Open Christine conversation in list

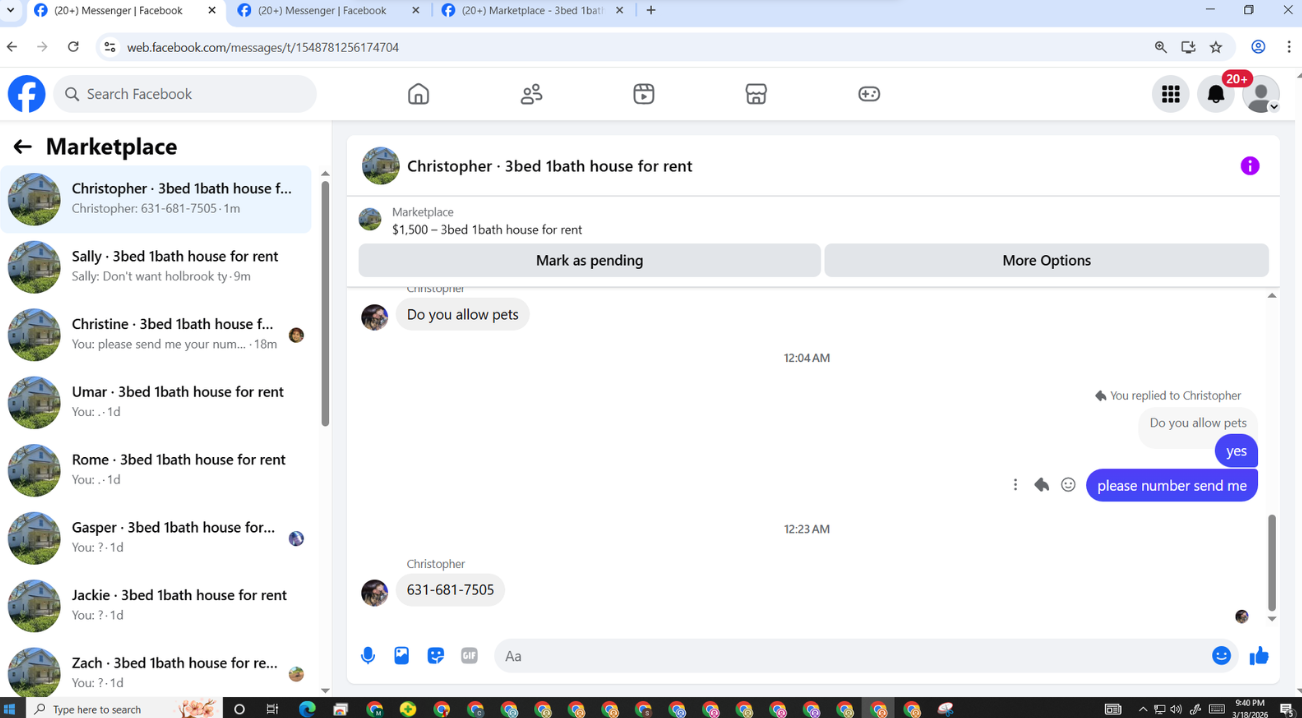[x=157, y=335]
